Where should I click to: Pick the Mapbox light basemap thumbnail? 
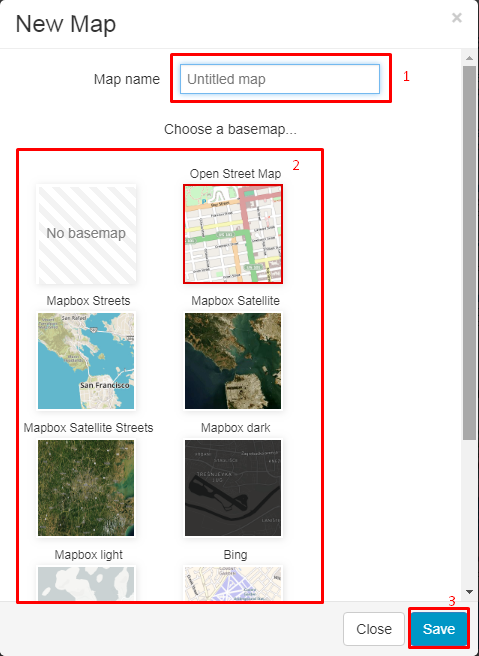tap(86, 584)
